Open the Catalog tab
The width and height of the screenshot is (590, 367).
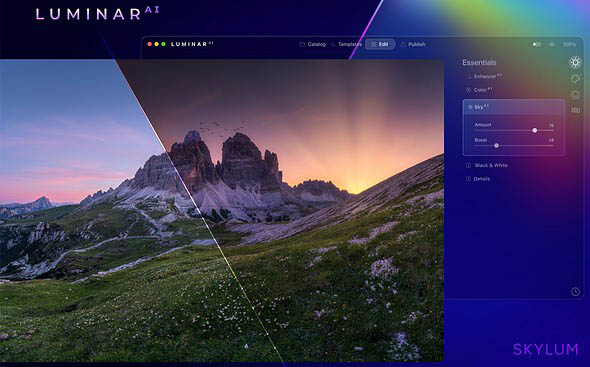[x=312, y=44]
